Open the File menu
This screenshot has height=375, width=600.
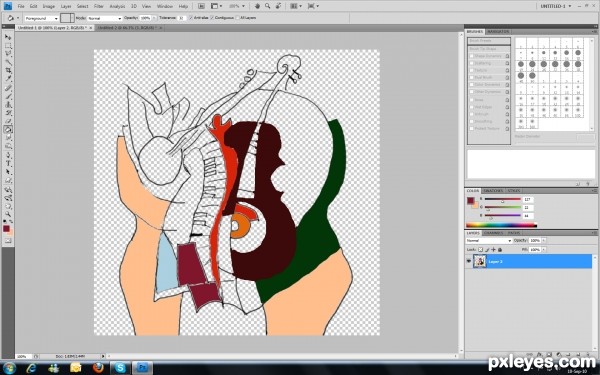(21, 6)
